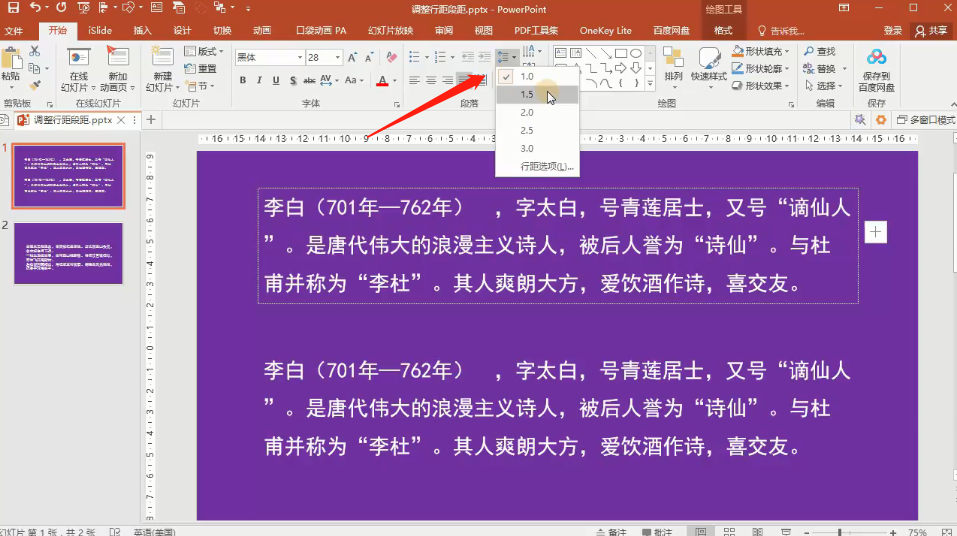
Task: Decrease font size with small A icon
Action: click(x=369, y=57)
